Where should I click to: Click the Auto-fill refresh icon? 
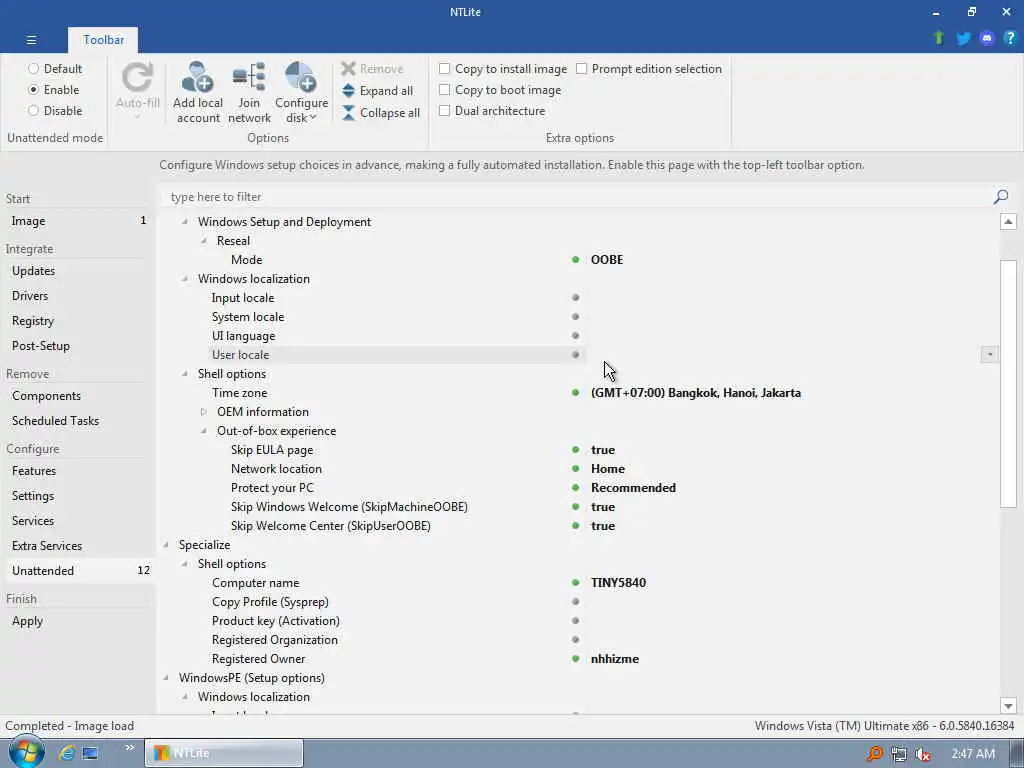coord(137,77)
